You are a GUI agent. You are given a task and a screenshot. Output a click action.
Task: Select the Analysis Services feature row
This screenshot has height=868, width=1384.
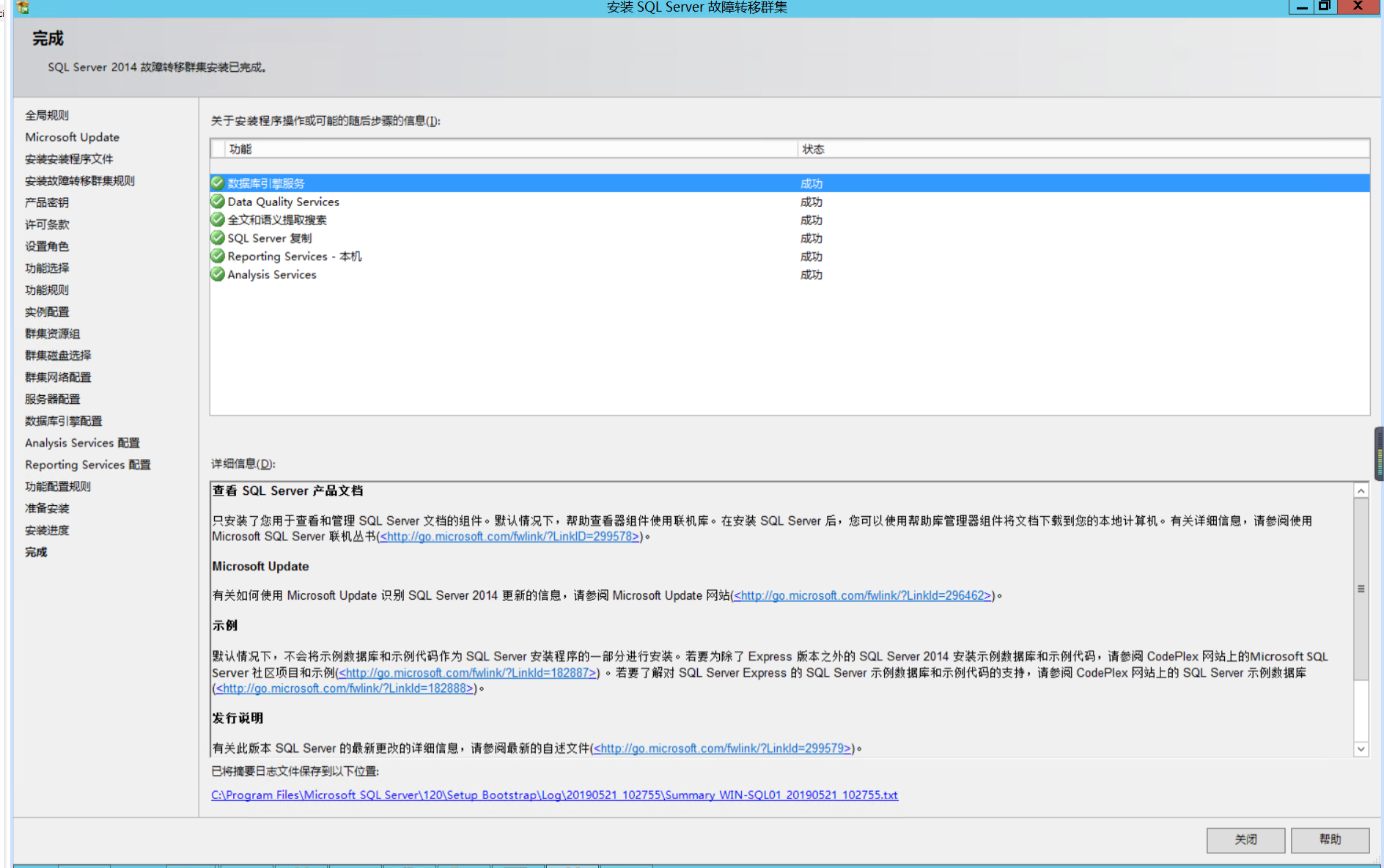(789, 275)
